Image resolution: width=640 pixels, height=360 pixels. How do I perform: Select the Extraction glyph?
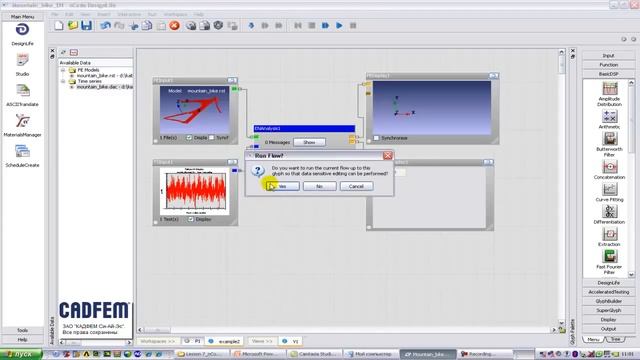pyautogui.click(x=609, y=237)
